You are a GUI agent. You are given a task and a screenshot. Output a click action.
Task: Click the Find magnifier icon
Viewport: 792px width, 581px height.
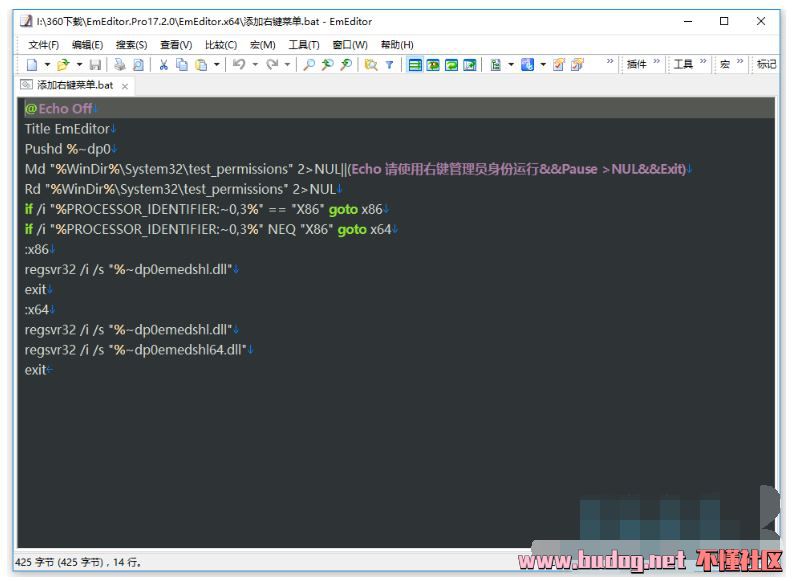pos(309,65)
